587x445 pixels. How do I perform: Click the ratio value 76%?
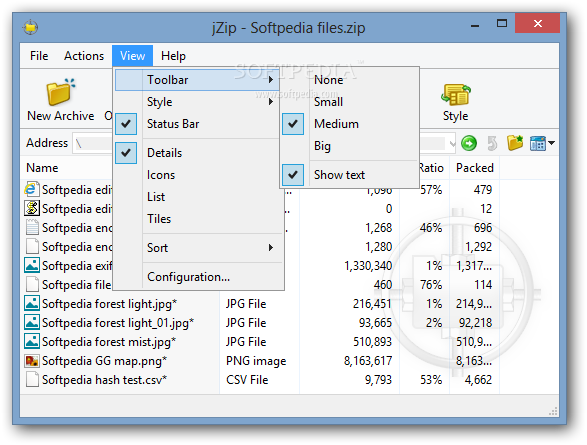(x=431, y=285)
